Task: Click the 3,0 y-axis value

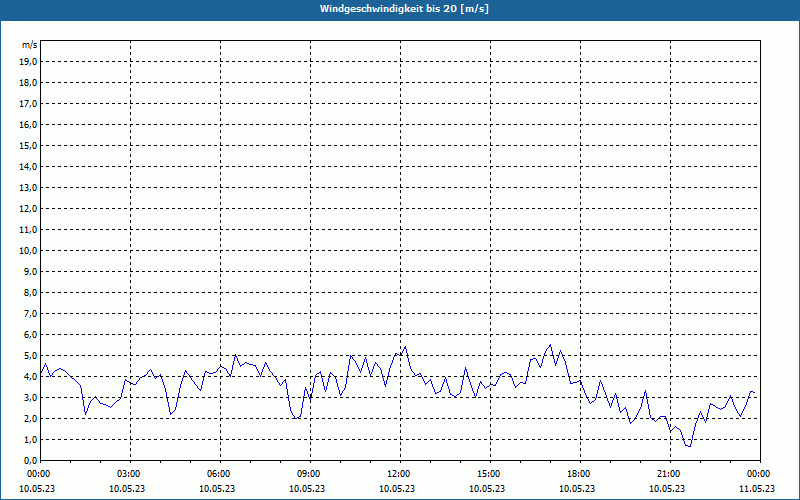Action: point(30,397)
